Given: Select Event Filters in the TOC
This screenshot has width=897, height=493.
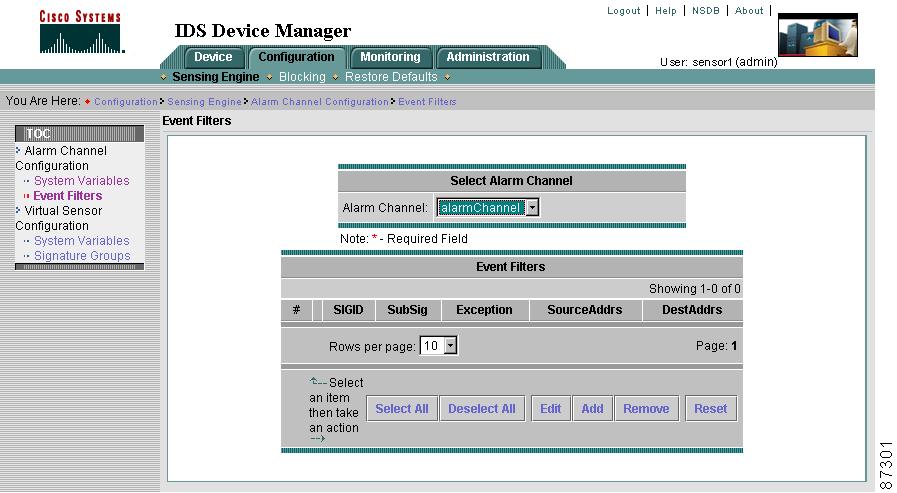Looking at the screenshot, I should point(68,196).
